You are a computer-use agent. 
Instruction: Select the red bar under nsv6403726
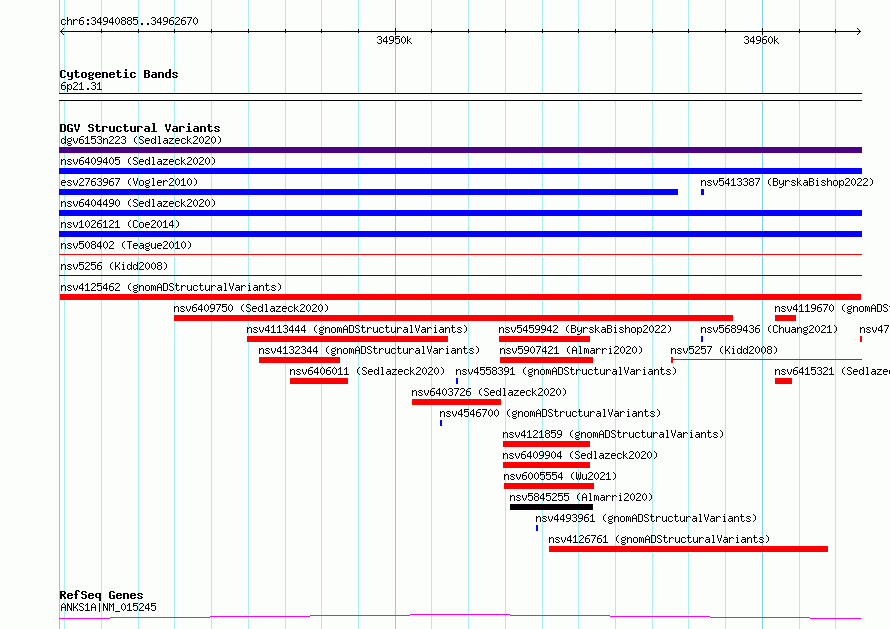pyautogui.click(x=456, y=402)
